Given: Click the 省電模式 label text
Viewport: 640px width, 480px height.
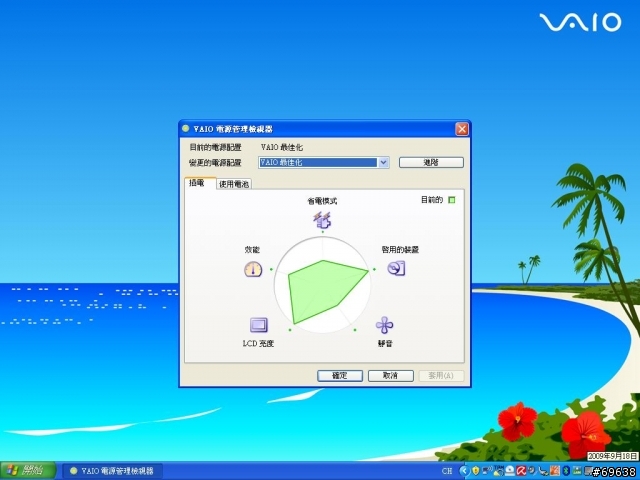Looking at the screenshot, I should [x=322, y=201].
